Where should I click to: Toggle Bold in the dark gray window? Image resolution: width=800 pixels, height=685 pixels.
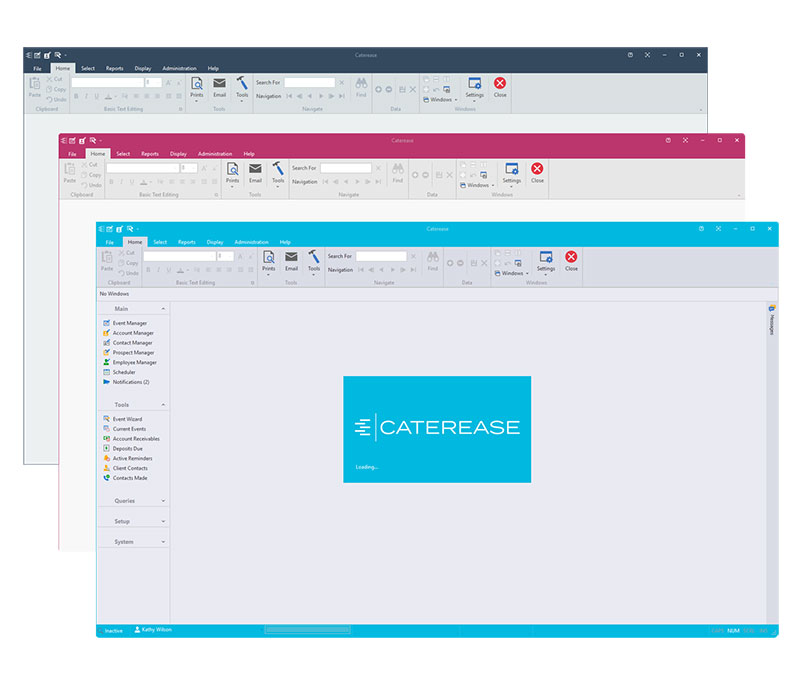click(76, 96)
